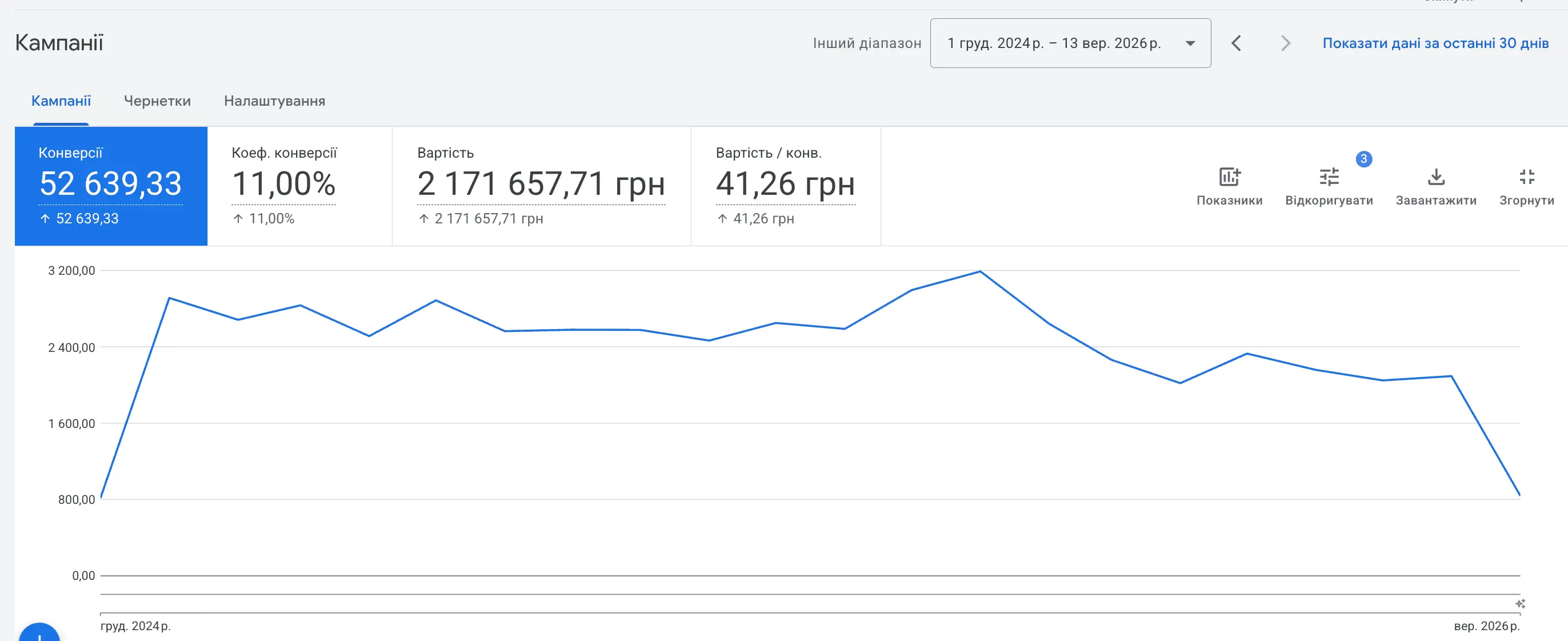Click the change value ↑ 11,00%

[263, 219]
